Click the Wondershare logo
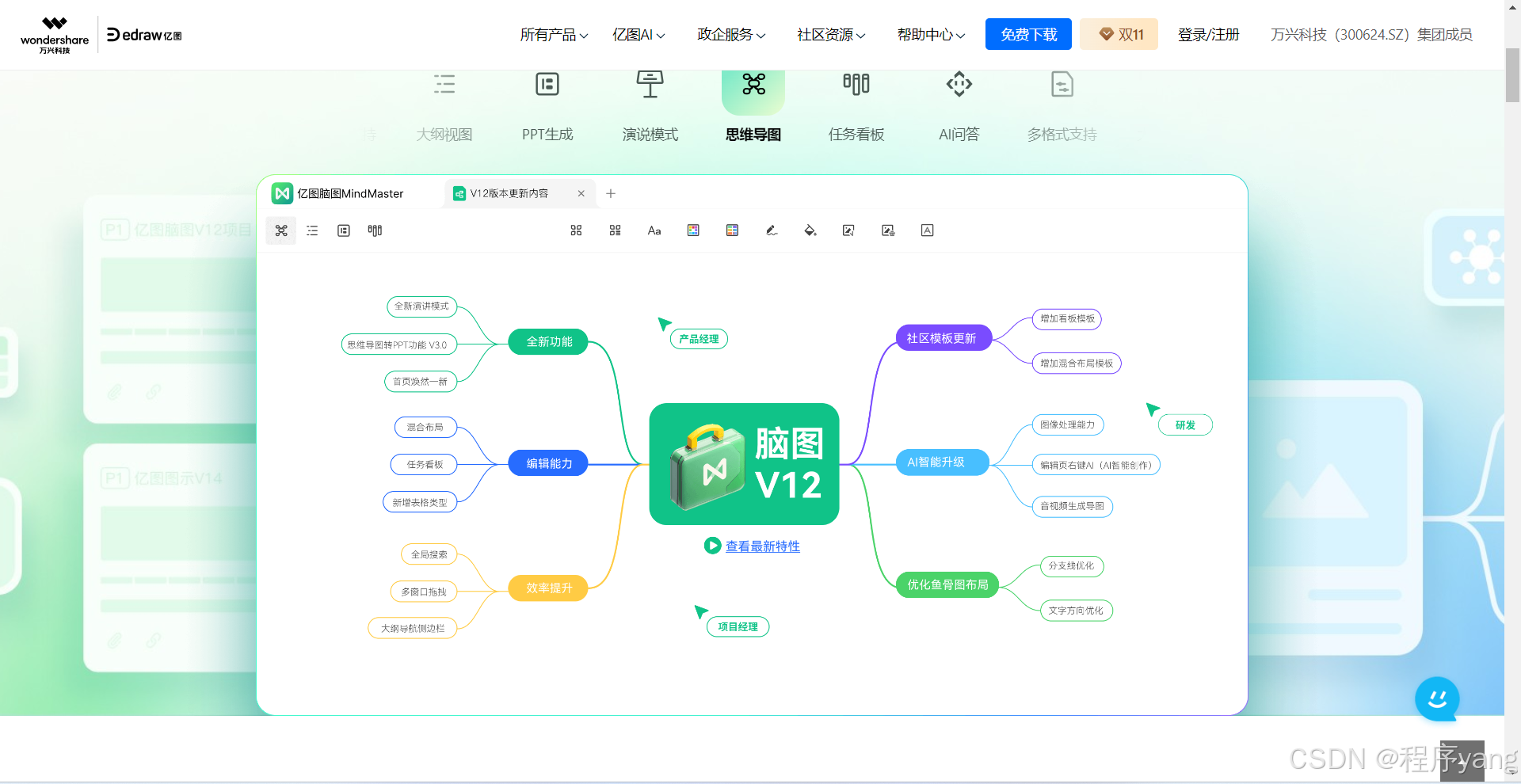Screen dimensions: 1521x784 click(x=55, y=35)
